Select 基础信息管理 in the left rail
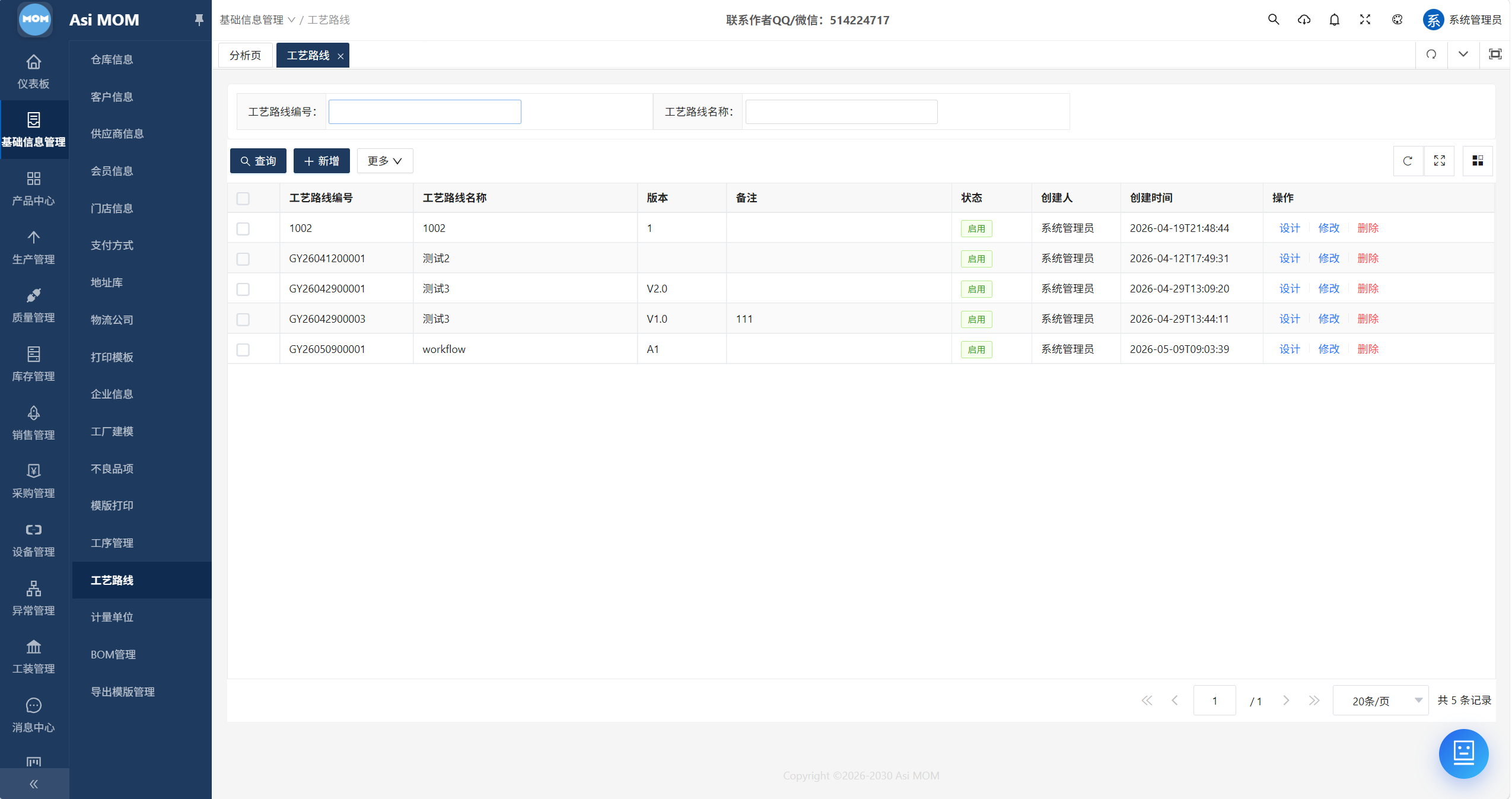 click(34, 130)
